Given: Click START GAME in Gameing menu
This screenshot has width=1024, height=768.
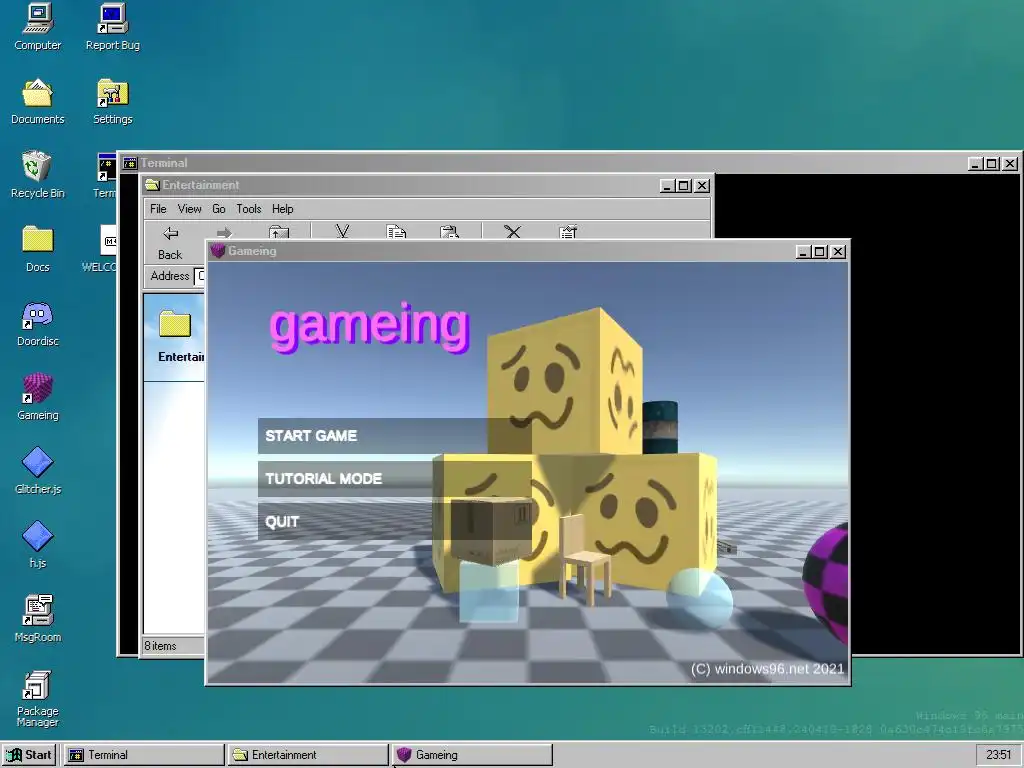Looking at the screenshot, I should point(394,436).
